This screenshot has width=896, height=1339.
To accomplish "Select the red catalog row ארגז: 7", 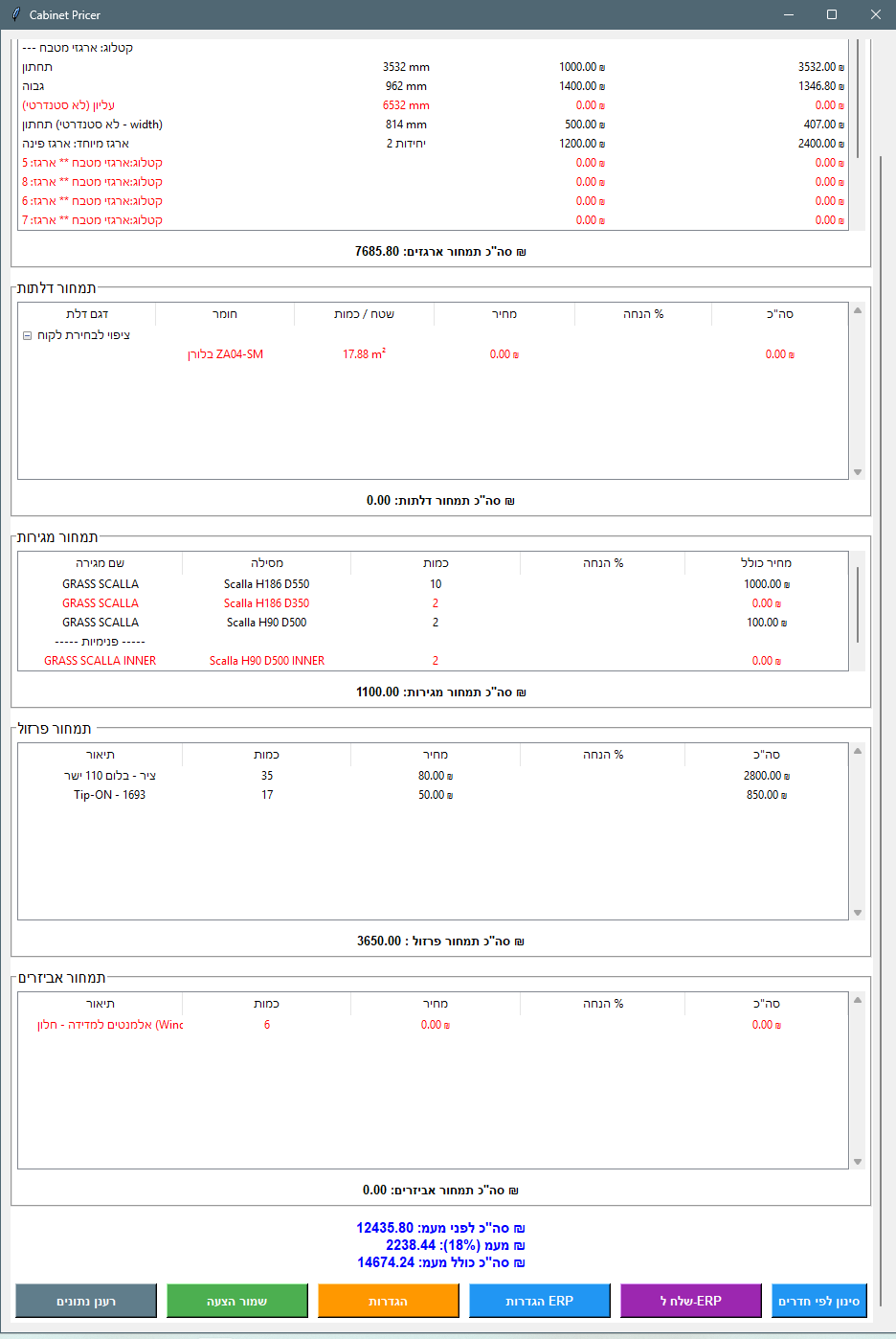I will 434,220.
